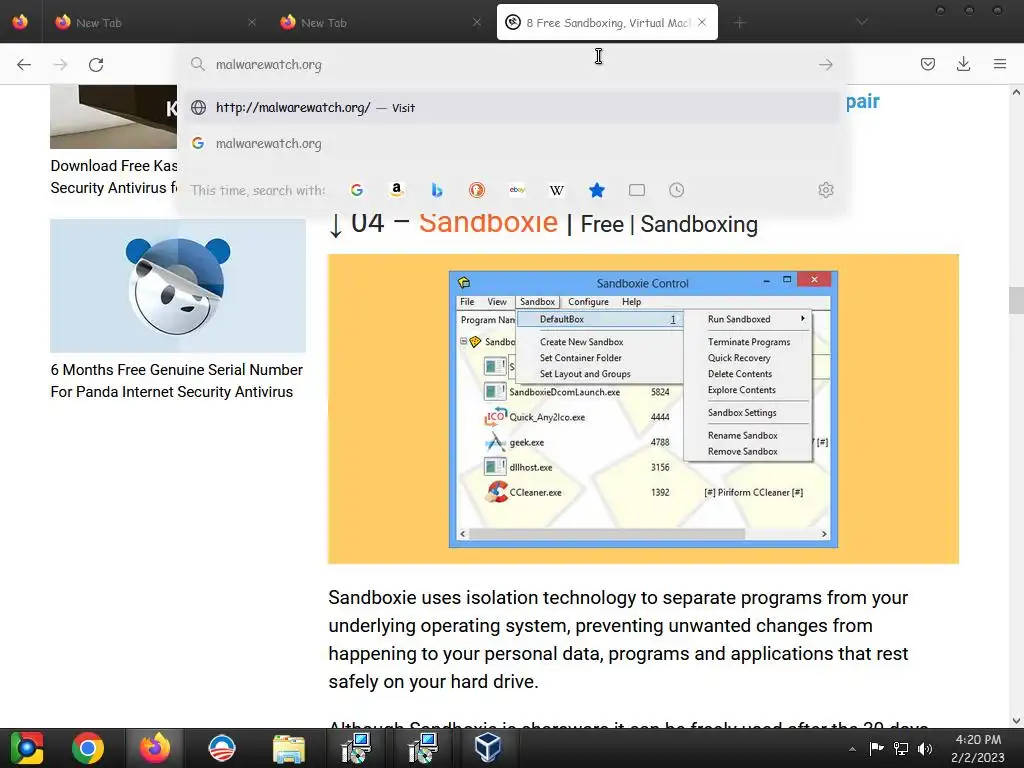Close the 8 Free Sandboxing tab
The width and height of the screenshot is (1024, 768).
click(702, 22)
